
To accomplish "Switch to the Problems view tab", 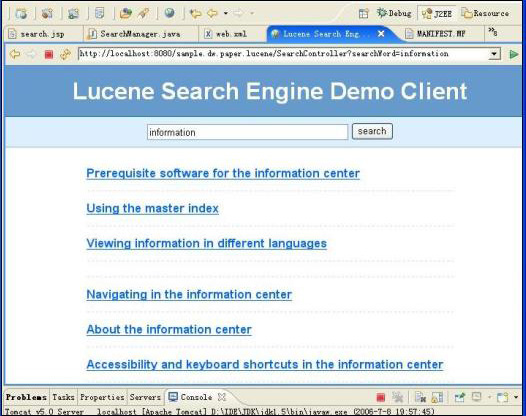I will pyautogui.click(x=26, y=397).
